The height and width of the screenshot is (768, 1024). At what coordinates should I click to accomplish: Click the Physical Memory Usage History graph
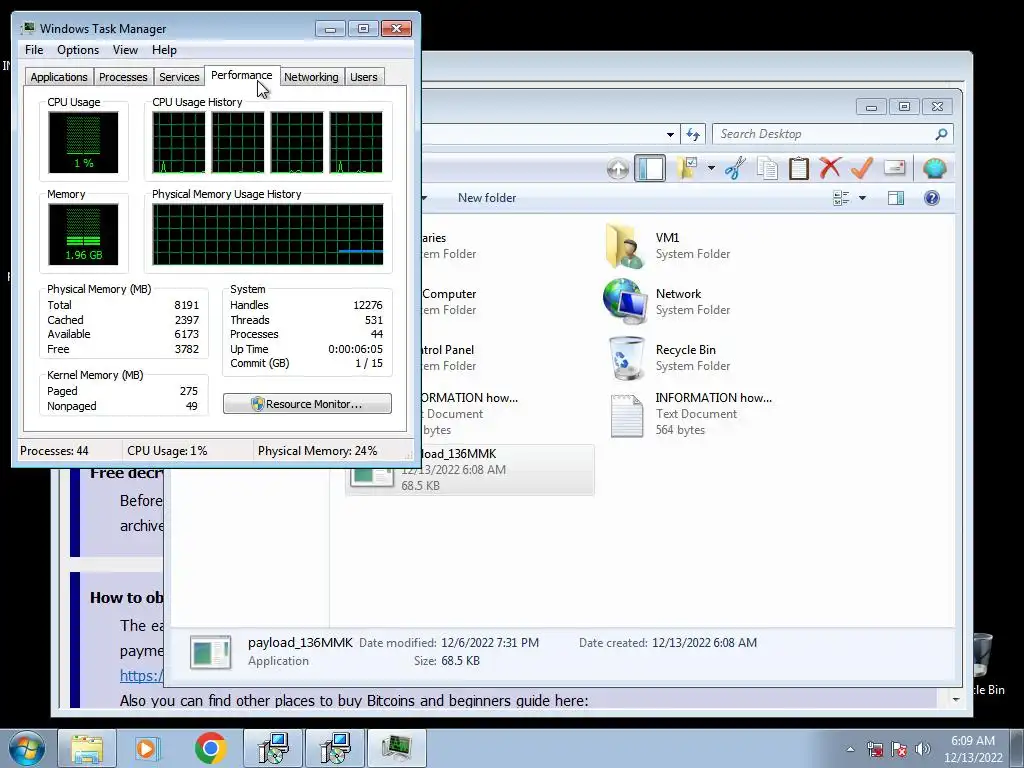pos(268,234)
